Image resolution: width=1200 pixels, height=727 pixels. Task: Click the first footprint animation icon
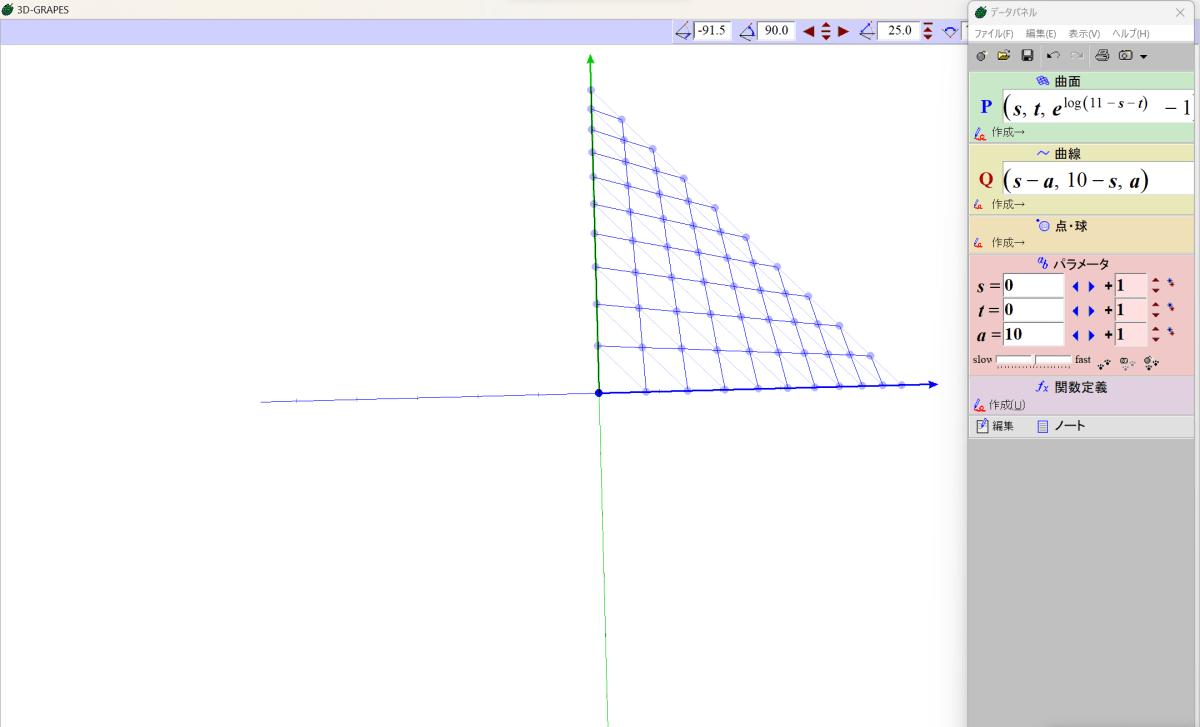[1105, 362]
